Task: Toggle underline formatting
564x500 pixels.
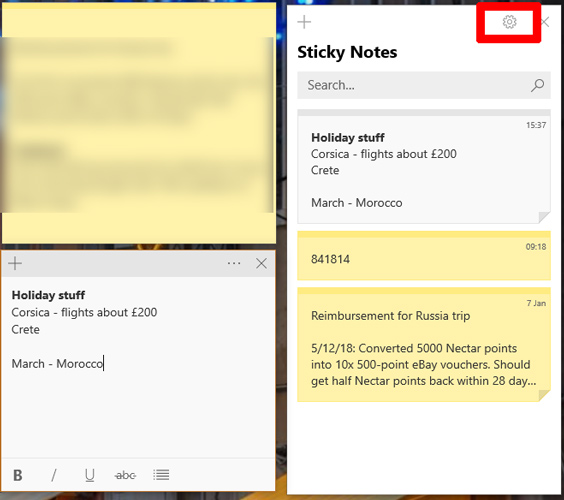Action: tap(90, 475)
